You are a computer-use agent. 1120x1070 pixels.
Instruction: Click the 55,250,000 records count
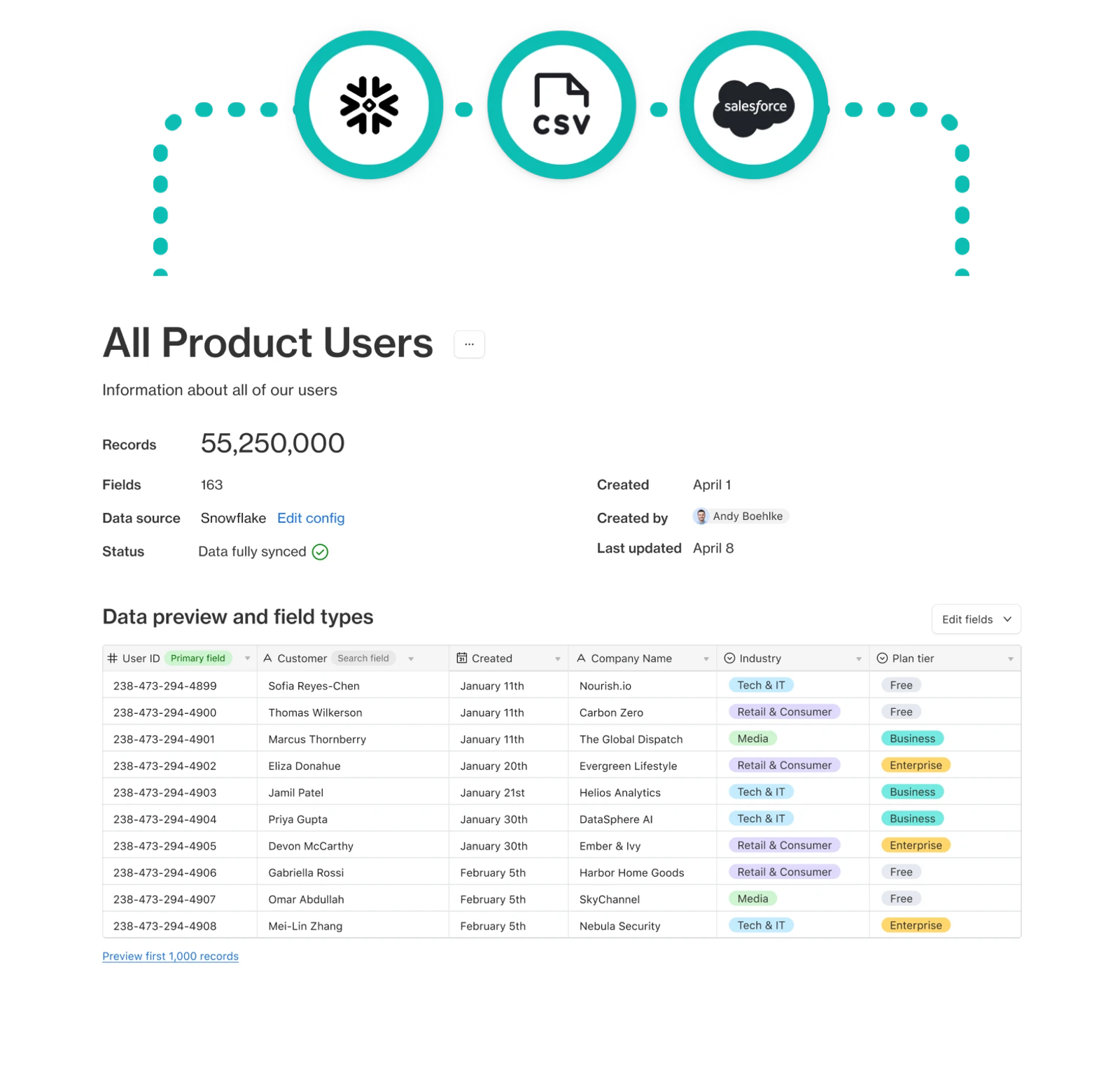pyautogui.click(x=272, y=443)
